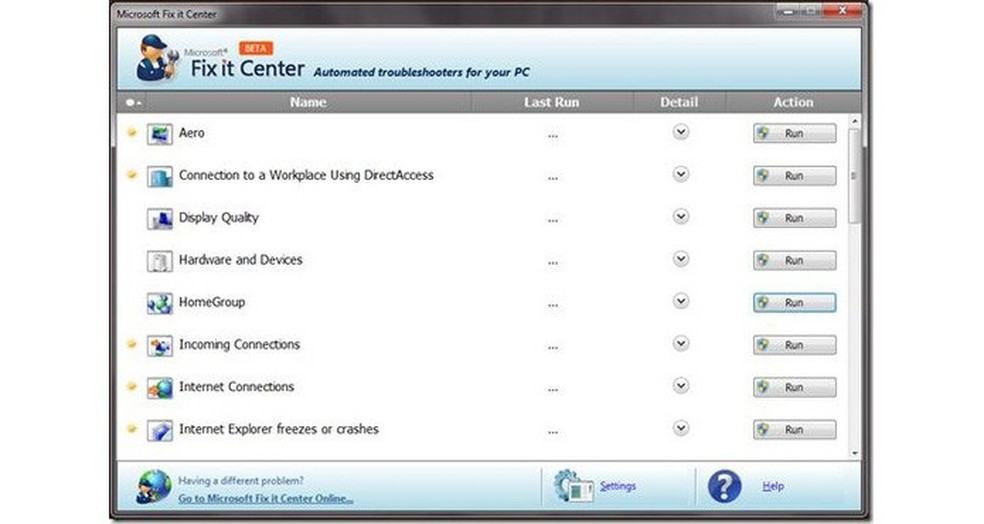Select the HomeGroup row name

point(211,302)
